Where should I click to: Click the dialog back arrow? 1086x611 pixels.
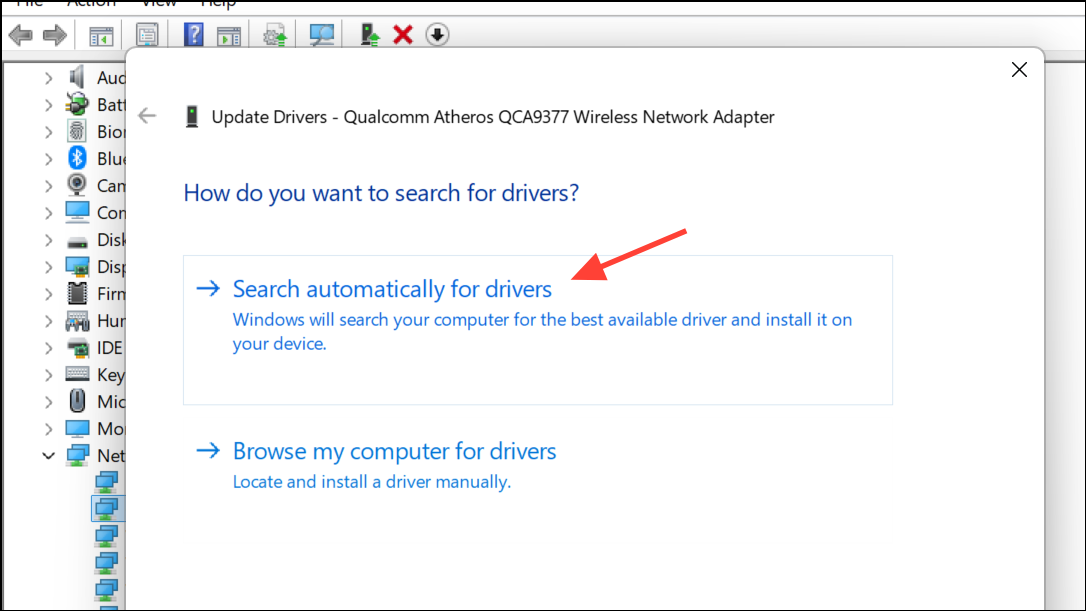147,116
